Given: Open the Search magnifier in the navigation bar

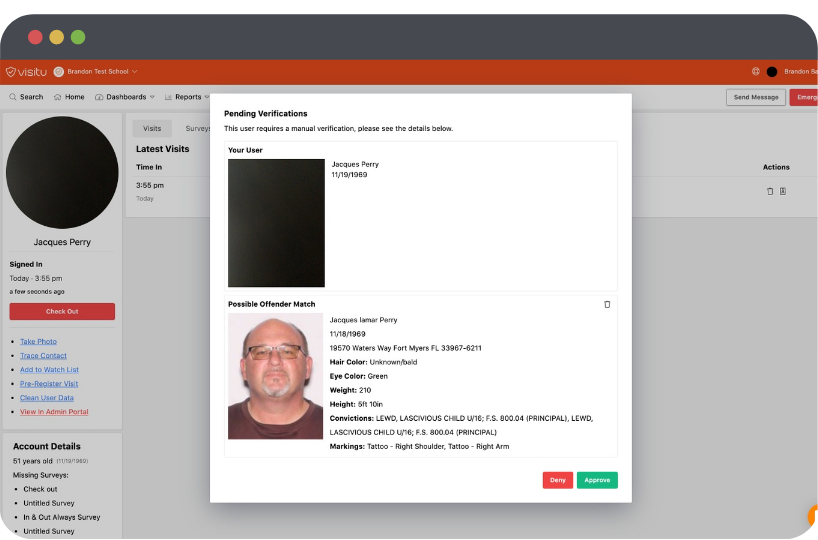Looking at the screenshot, I should point(13,97).
